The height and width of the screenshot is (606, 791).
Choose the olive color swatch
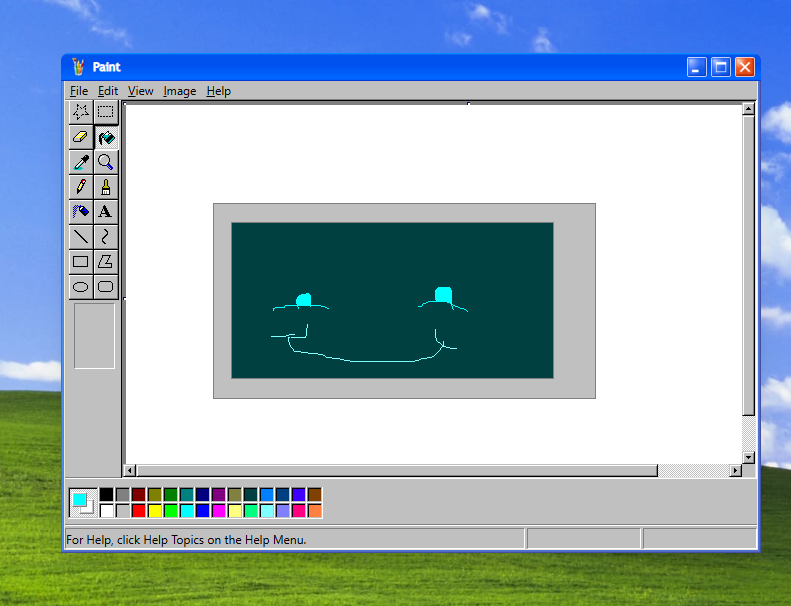[x=155, y=494]
